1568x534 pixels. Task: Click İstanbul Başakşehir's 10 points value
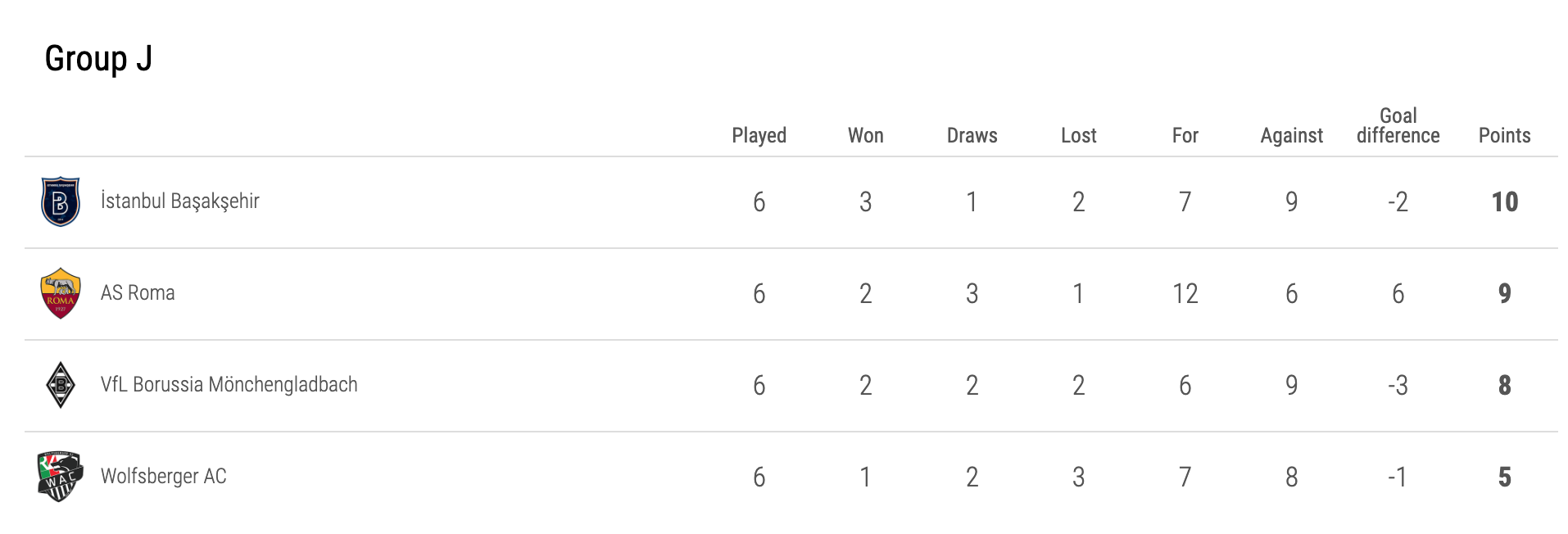(x=1504, y=201)
